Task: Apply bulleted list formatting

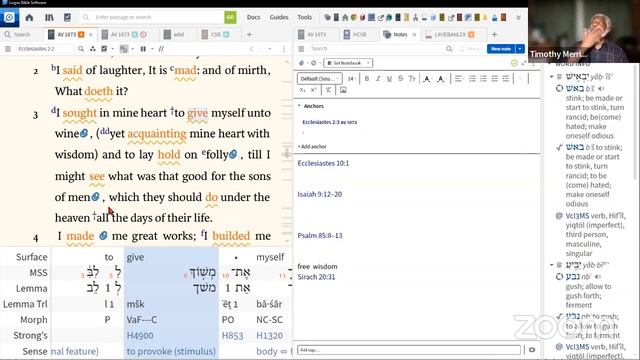Action: [472, 78]
